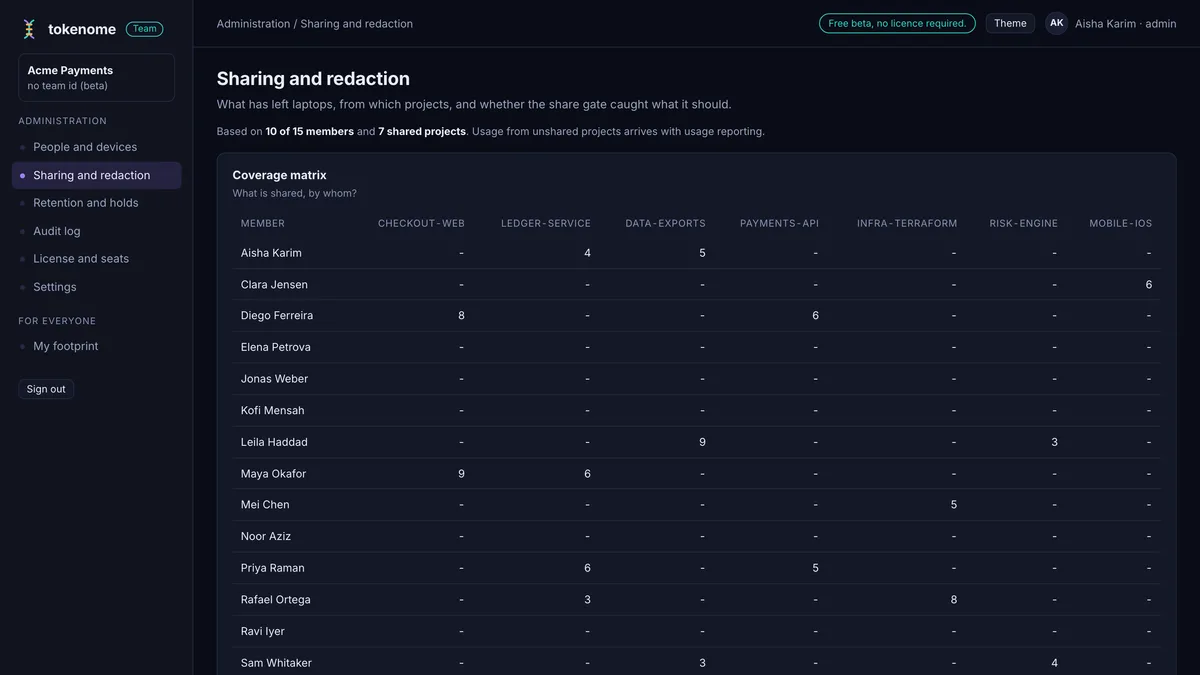Go to People and devices
1200x675 pixels.
pyautogui.click(x=96, y=147)
